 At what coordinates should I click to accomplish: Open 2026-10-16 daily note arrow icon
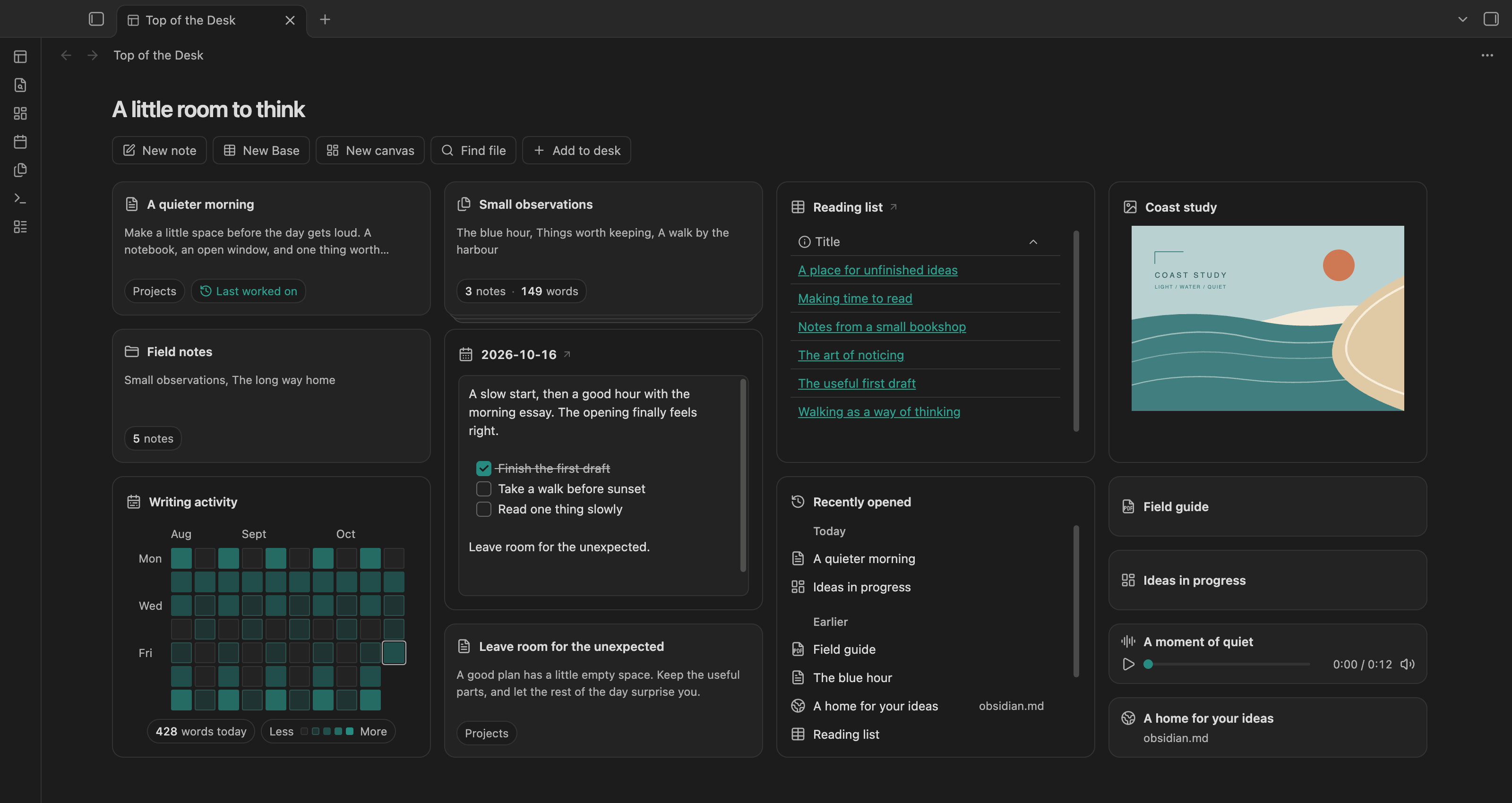[x=567, y=354]
